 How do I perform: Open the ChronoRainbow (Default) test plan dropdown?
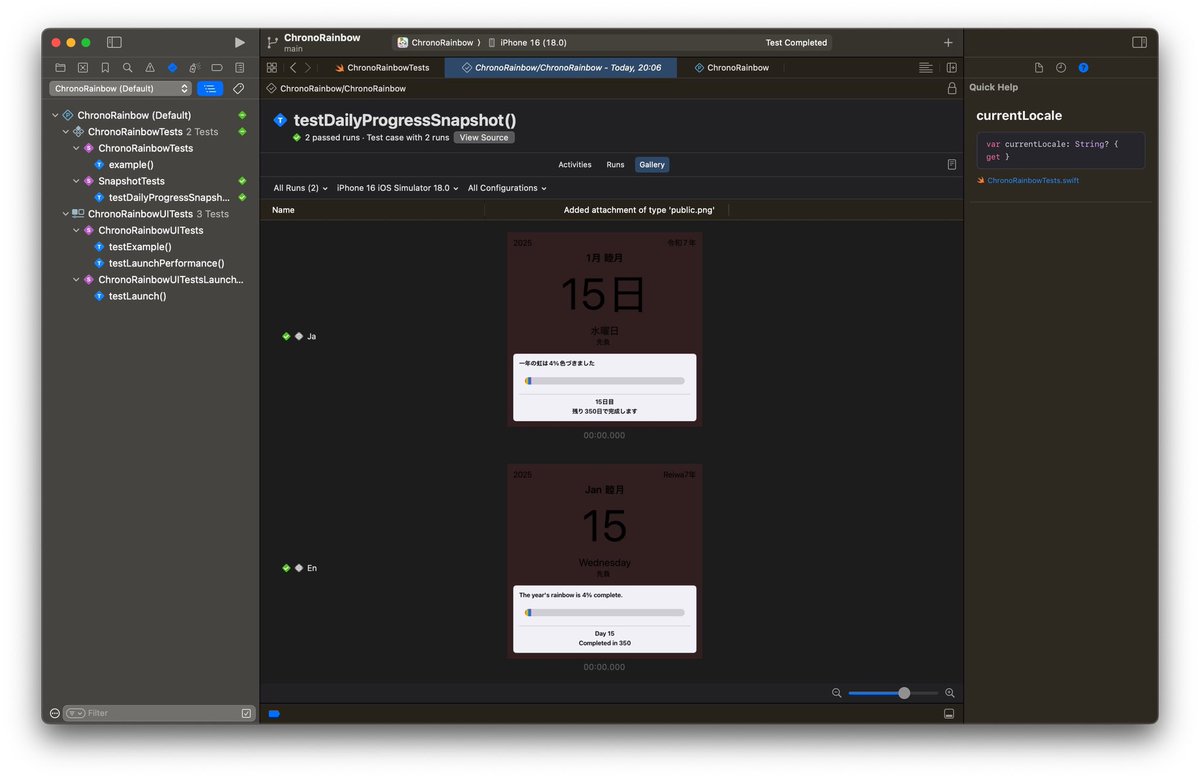click(x=121, y=88)
